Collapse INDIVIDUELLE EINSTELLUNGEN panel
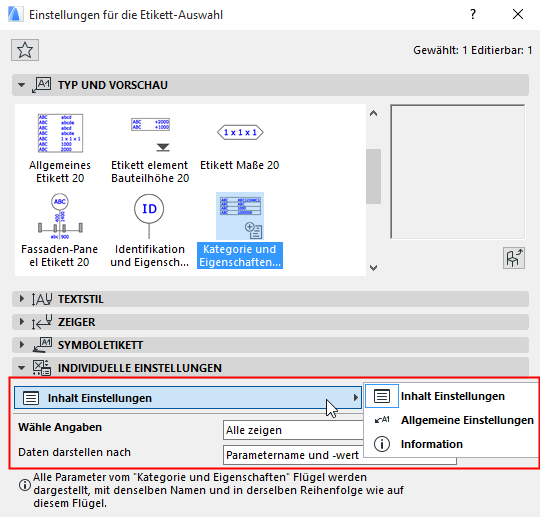 click(21, 368)
